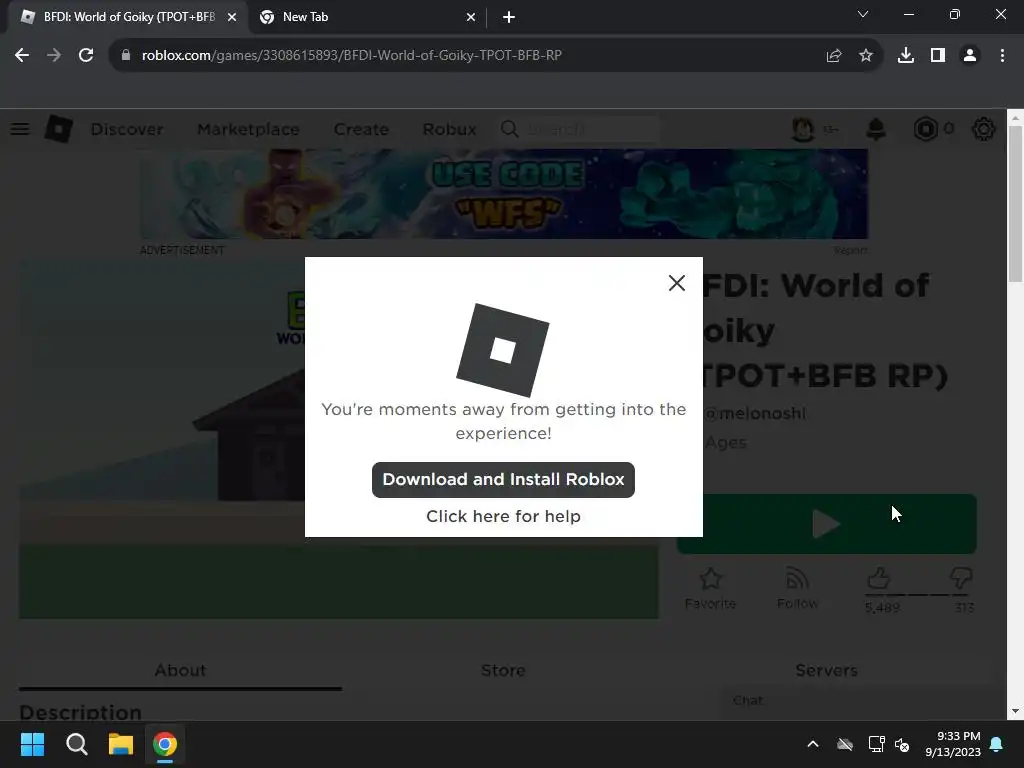This screenshot has height=768, width=1024.
Task: Give a thumbs down to the game
Action: (960, 578)
